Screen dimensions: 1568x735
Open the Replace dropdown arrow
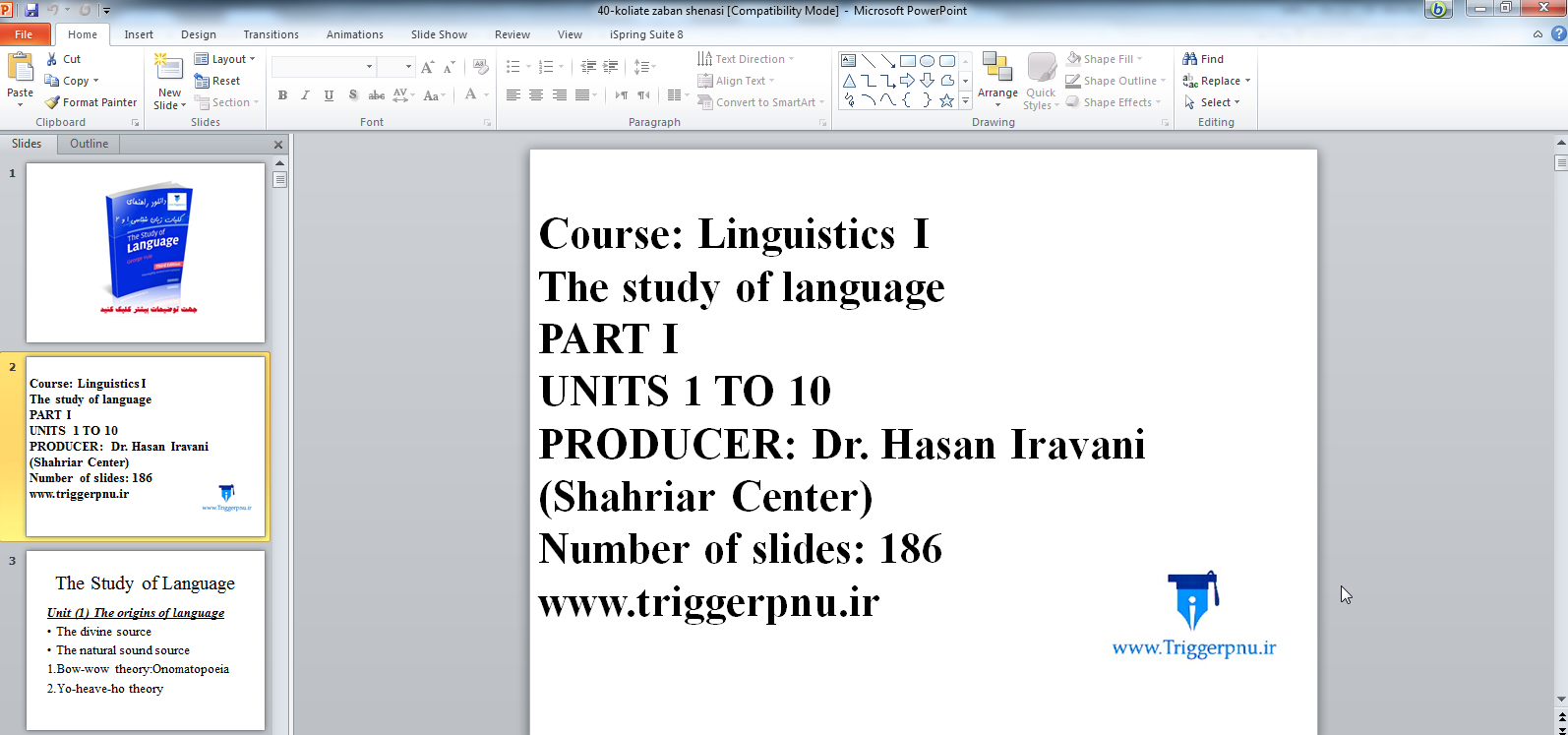pyautogui.click(x=1247, y=81)
